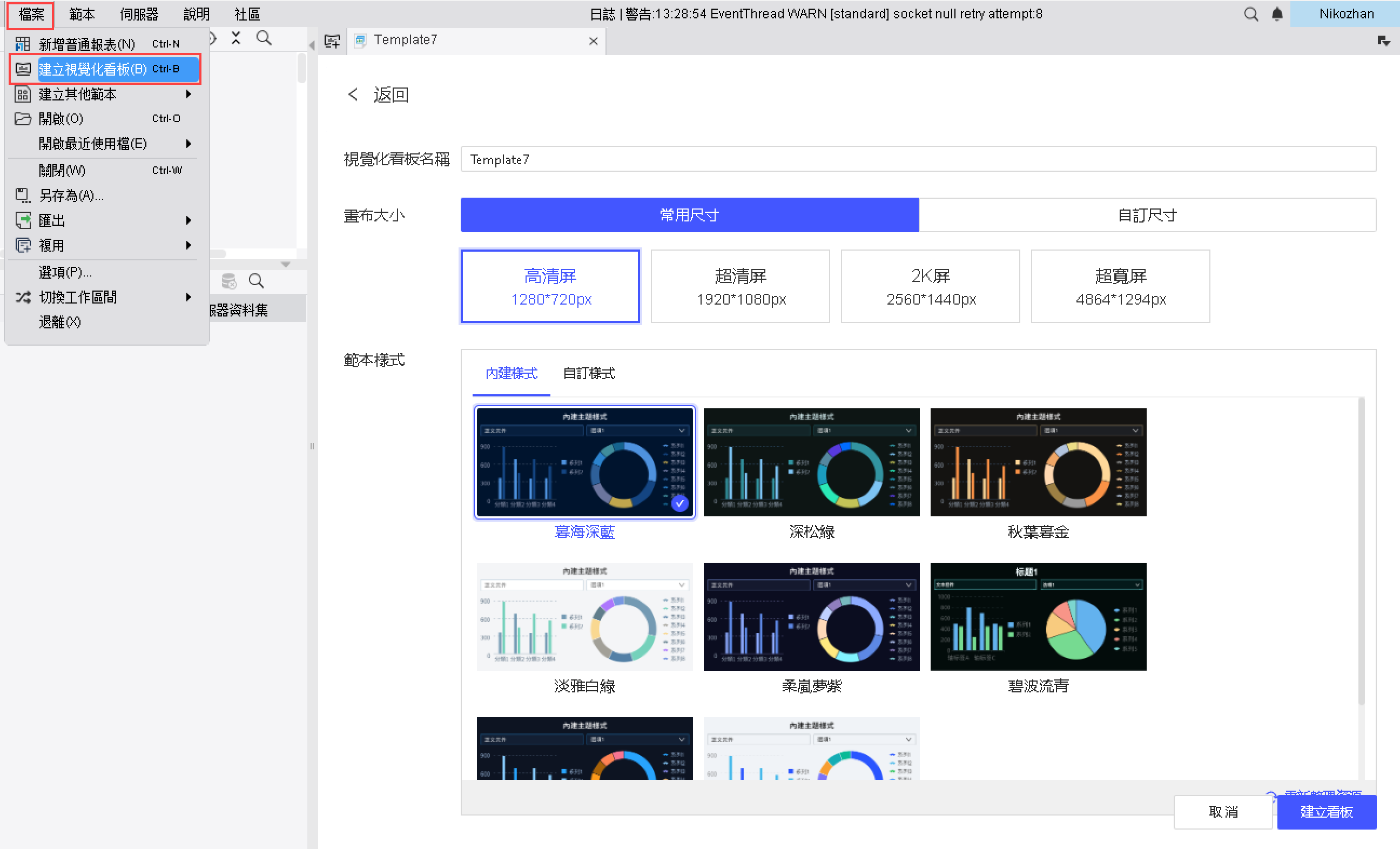The width and height of the screenshot is (1400, 849).
Task: Open the 伺服器 menu
Action: [139, 14]
